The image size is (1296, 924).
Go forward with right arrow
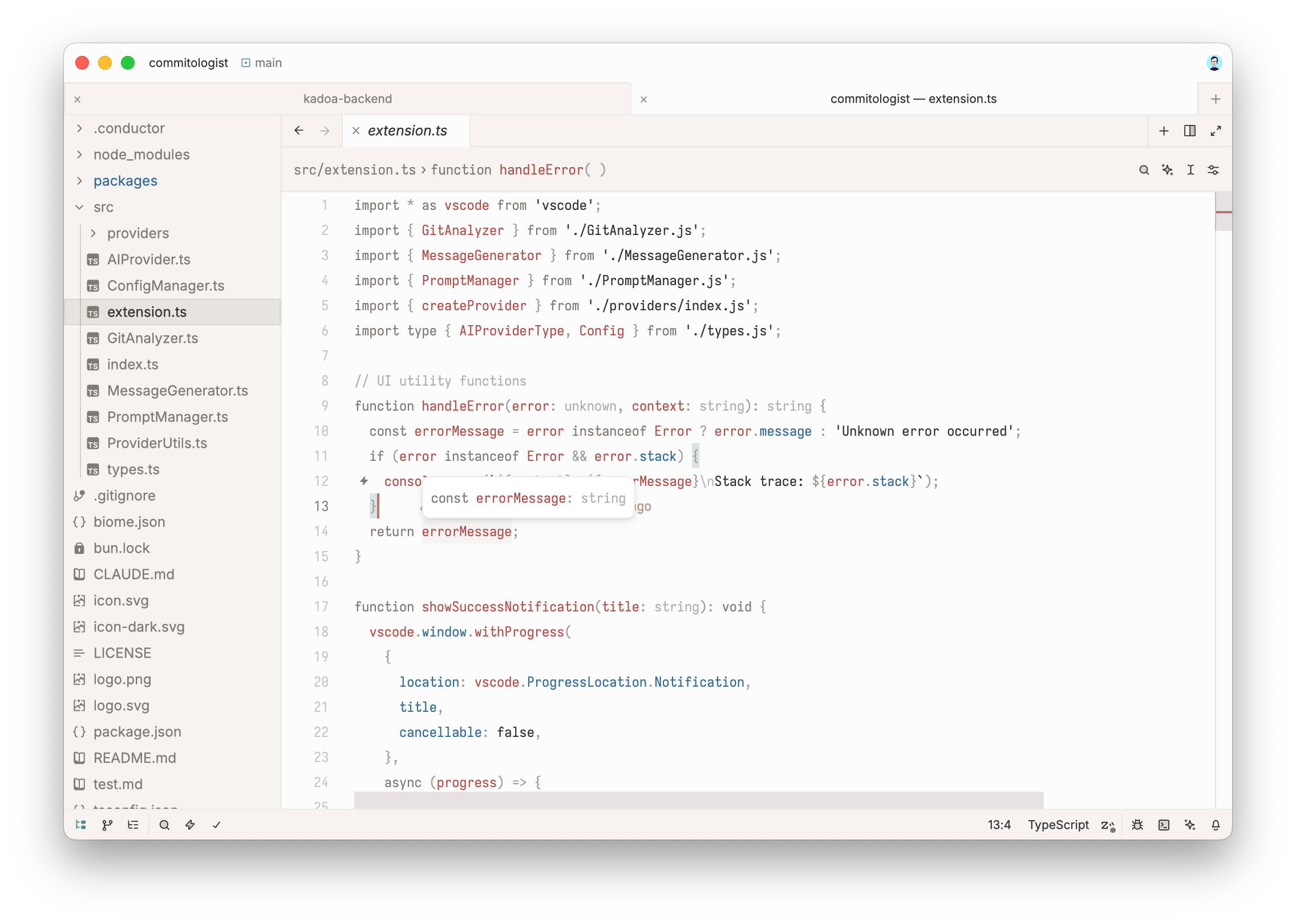325,131
